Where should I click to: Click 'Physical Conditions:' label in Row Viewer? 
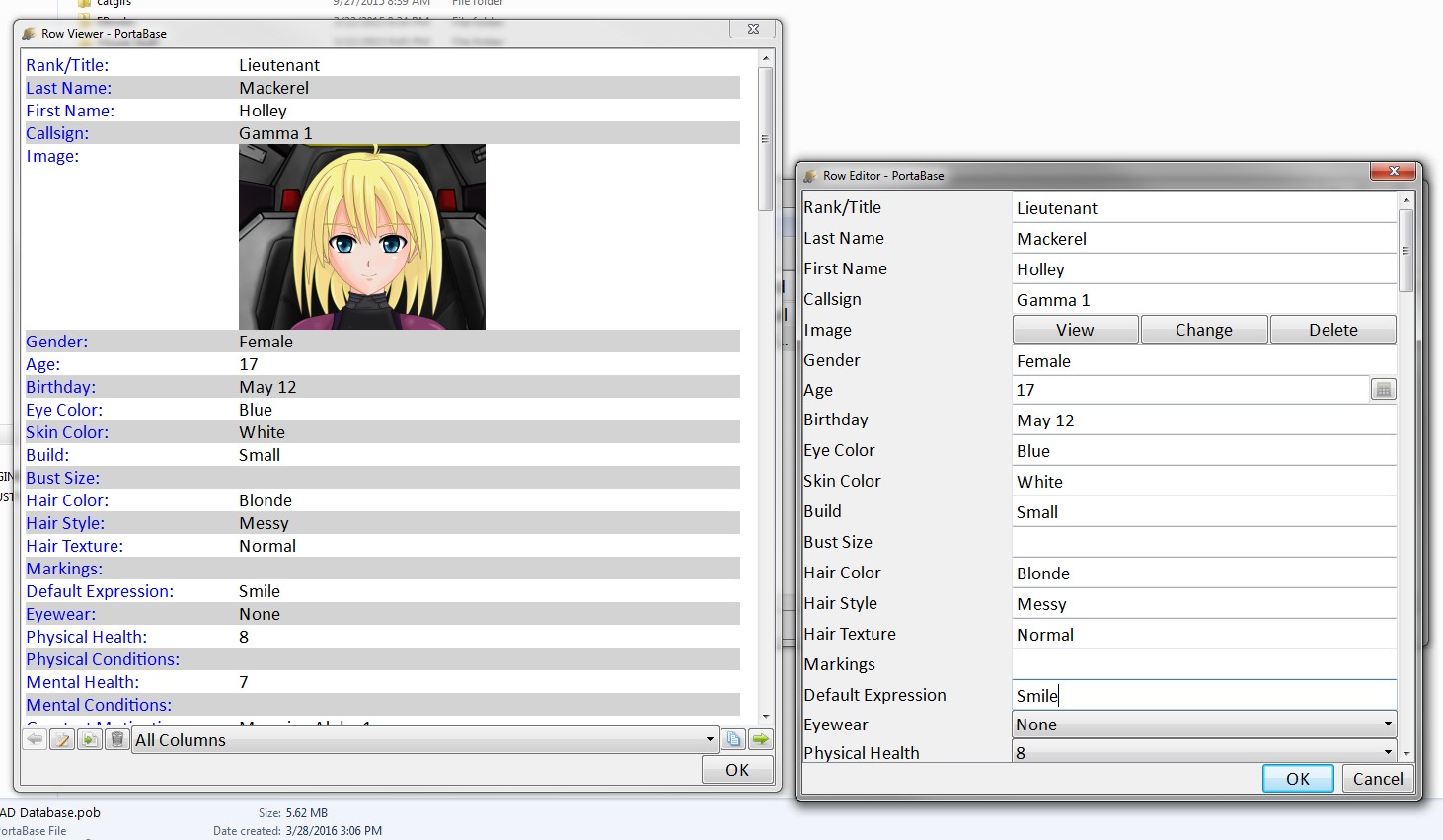(103, 659)
